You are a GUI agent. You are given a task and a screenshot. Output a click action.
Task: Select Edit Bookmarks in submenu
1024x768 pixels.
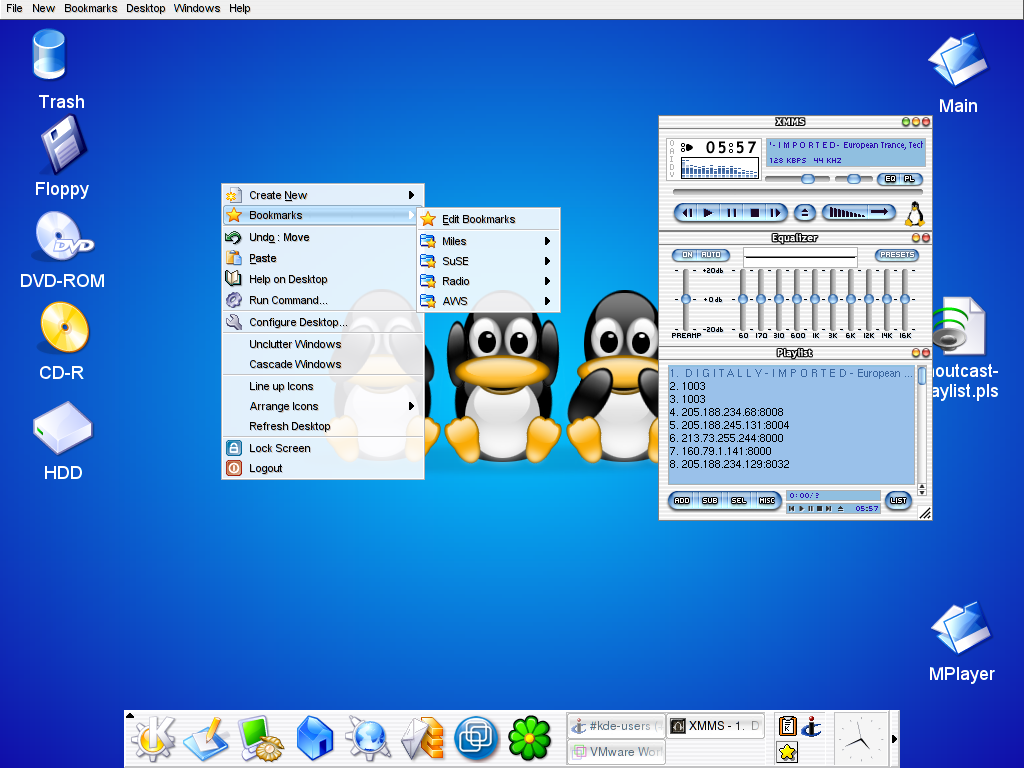click(488, 219)
